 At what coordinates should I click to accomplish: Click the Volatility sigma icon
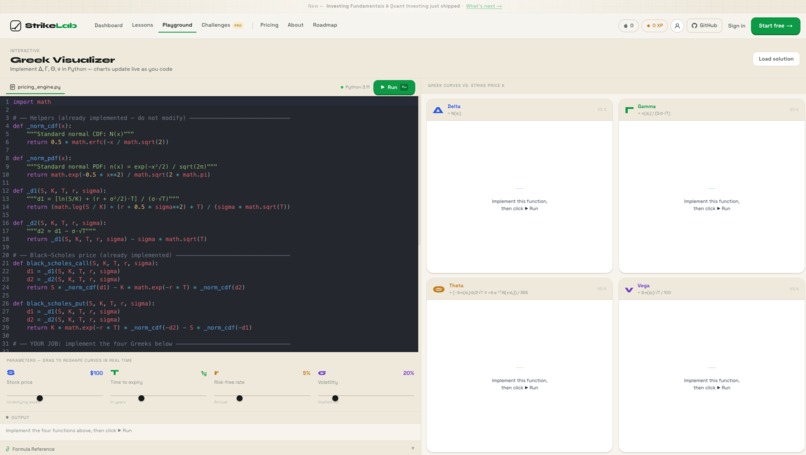(x=322, y=373)
